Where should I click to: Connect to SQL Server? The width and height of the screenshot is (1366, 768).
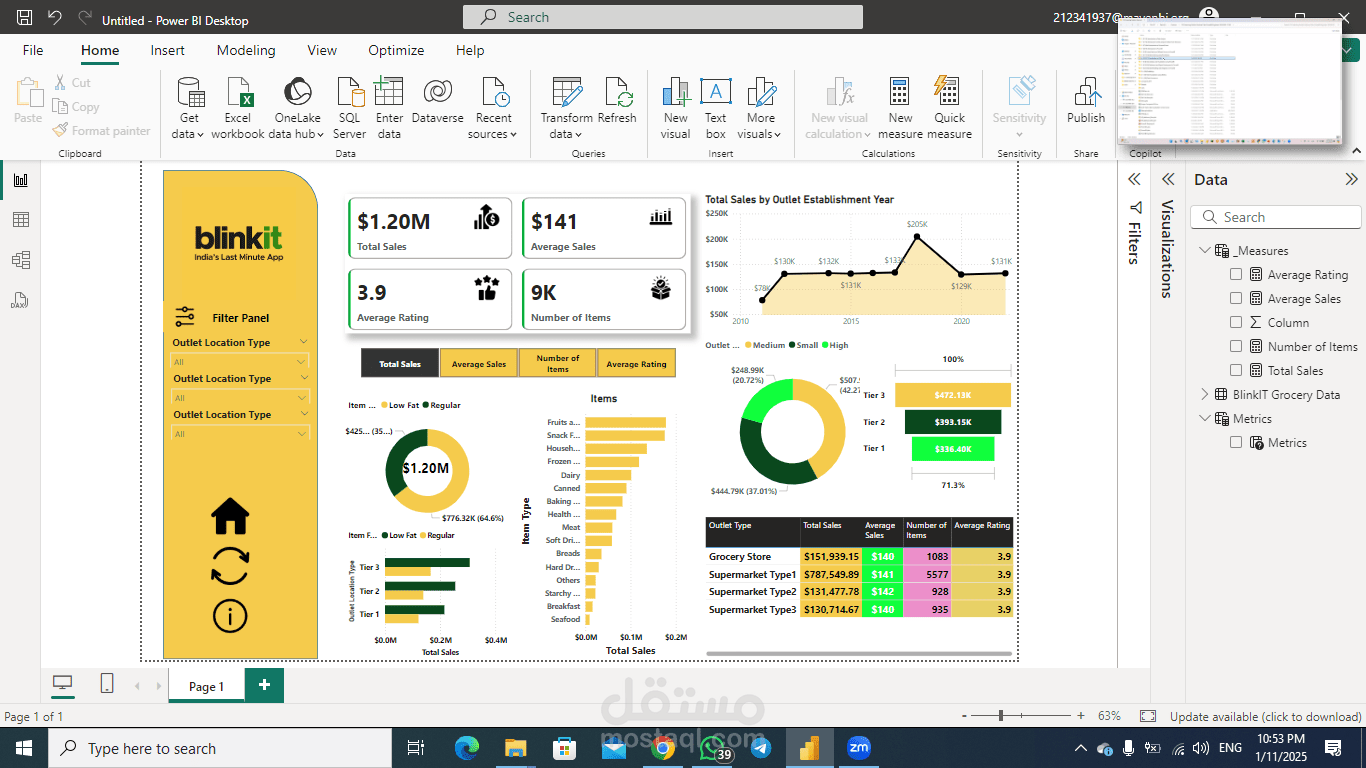[x=349, y=108]
